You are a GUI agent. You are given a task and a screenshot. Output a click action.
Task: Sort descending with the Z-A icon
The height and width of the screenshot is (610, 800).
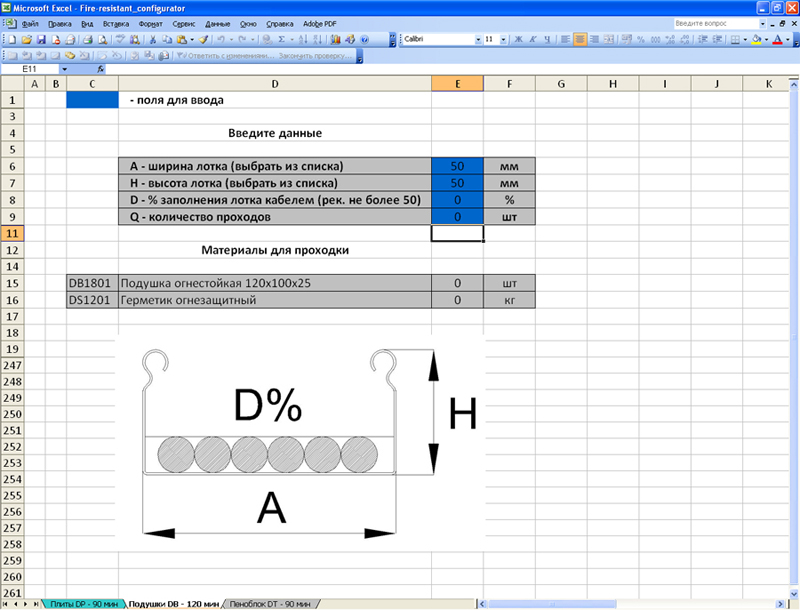317,39
